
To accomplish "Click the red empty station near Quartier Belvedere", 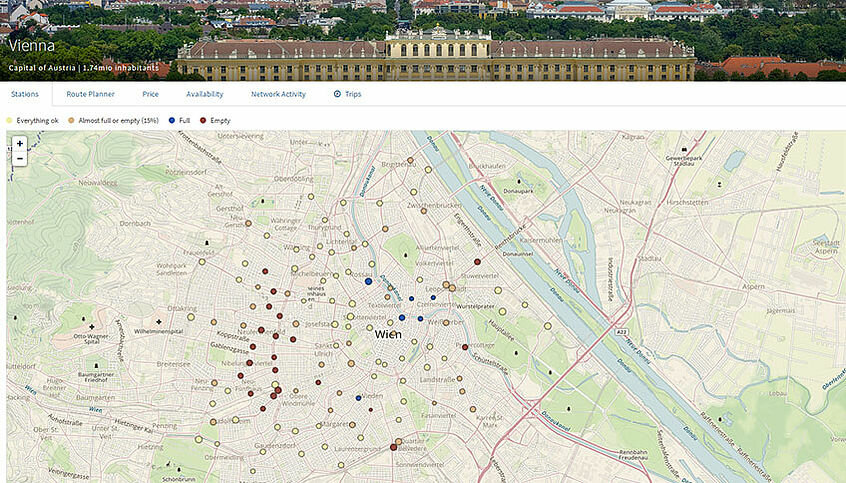I will pyautogui.click(x=393, y=447).
